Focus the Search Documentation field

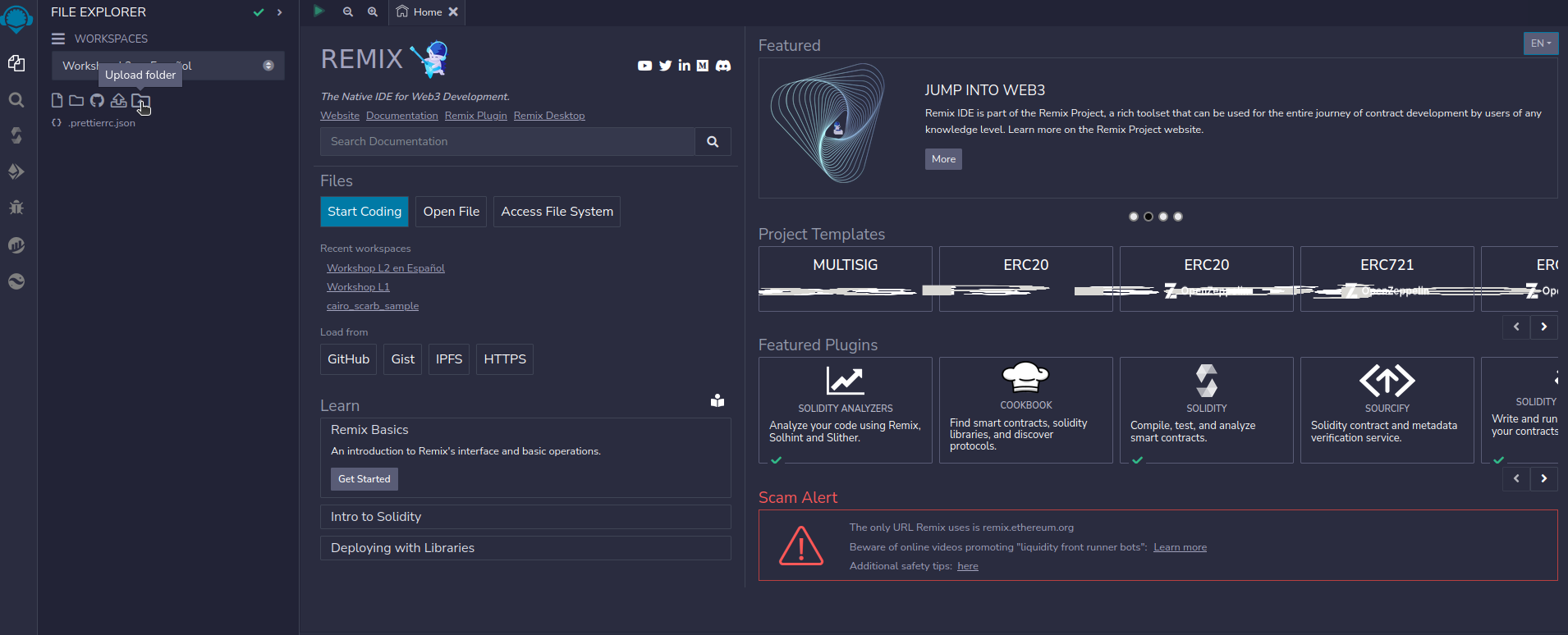click(x=507, y=141)
